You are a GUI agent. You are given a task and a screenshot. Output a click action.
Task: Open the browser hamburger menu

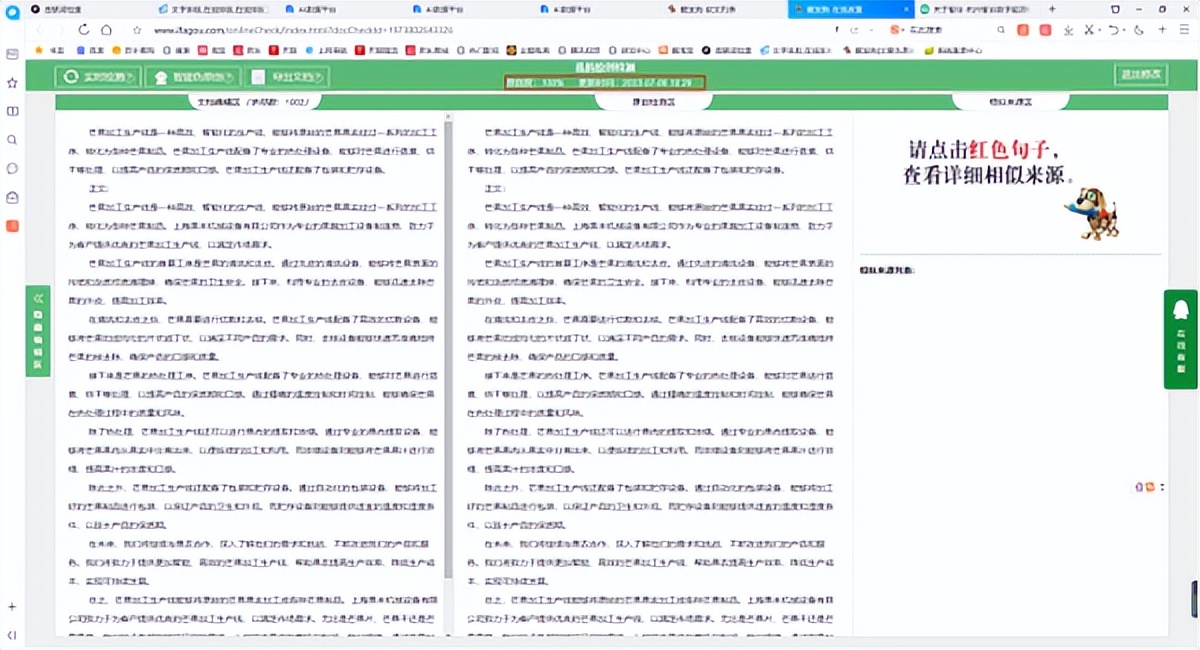tap(1186, 30)
